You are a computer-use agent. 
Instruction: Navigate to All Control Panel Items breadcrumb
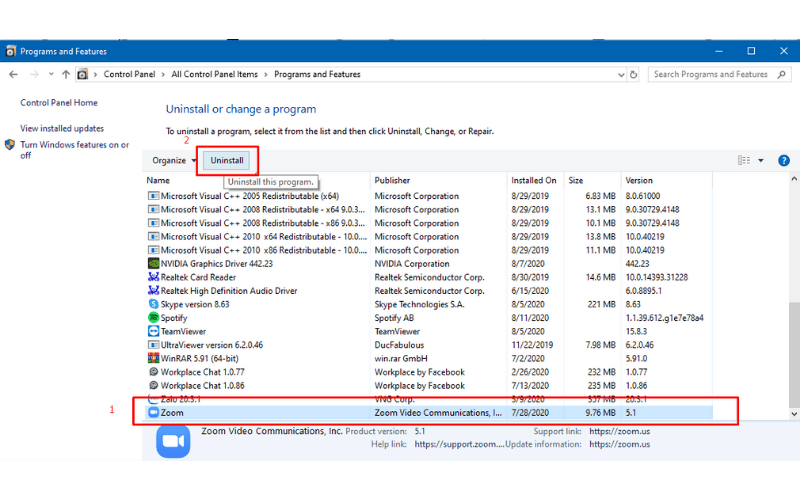click(x=214, y=74)
